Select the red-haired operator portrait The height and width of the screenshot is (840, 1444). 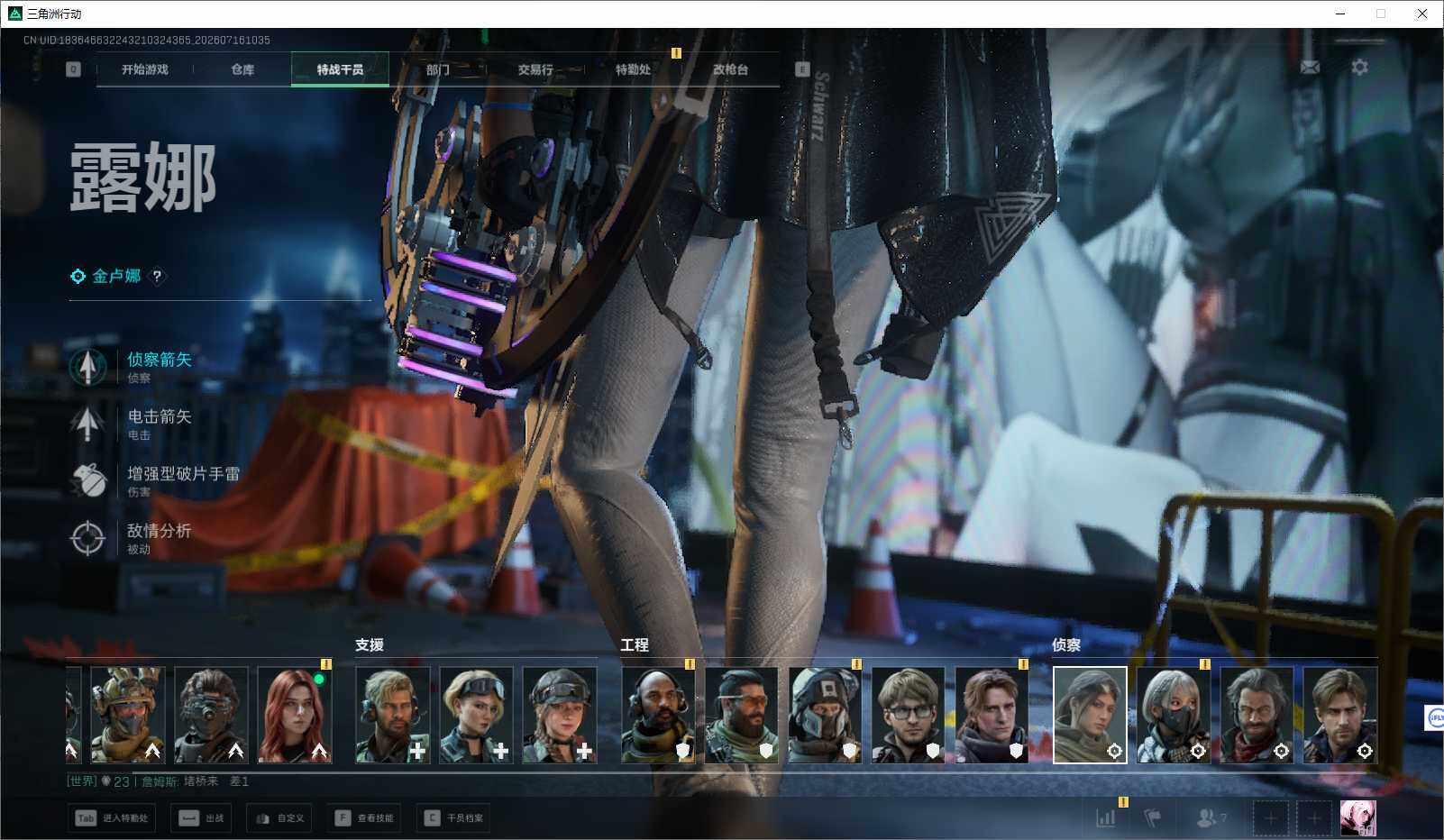click(295, 715)
